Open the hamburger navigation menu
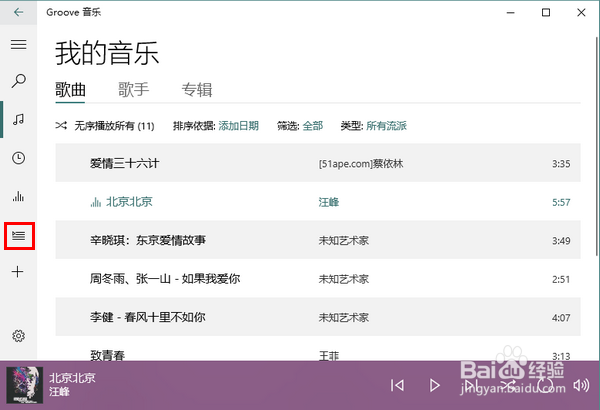This screenshot has width=600, height=410. pyautogui.click(x=18, y=44)
